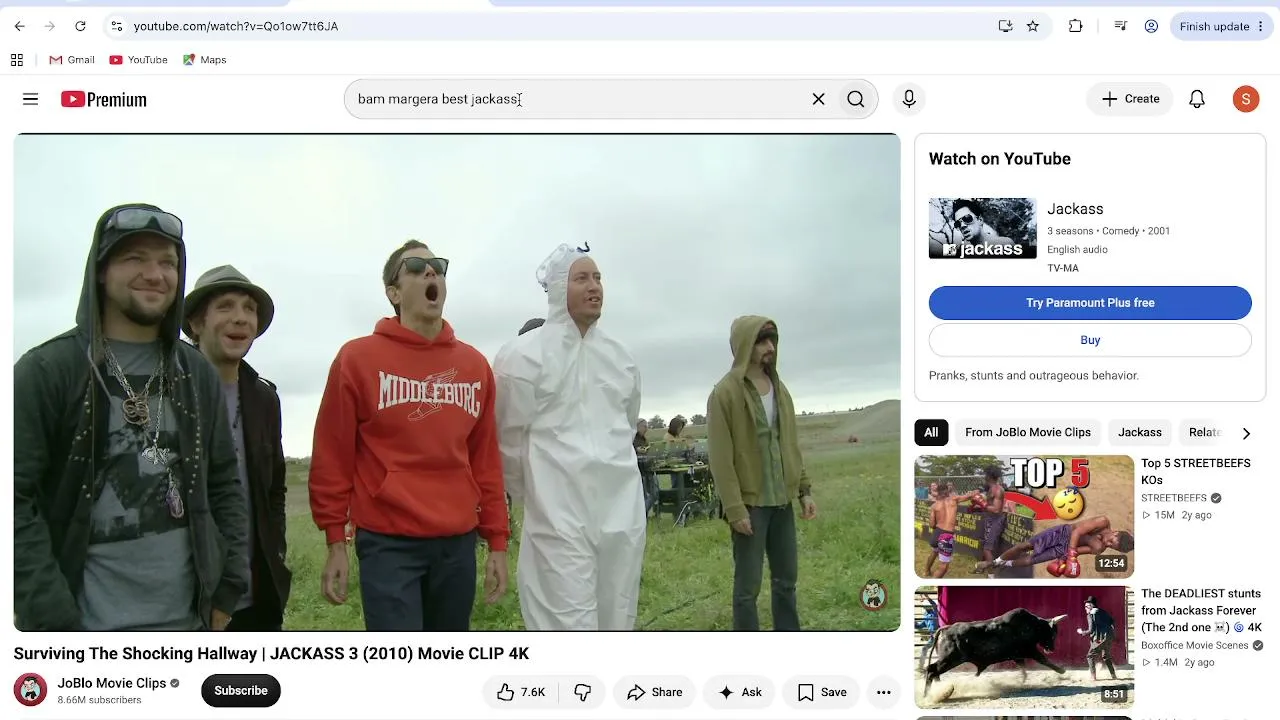
Task: Clear the search query with the X
Action: pos(818,99)
